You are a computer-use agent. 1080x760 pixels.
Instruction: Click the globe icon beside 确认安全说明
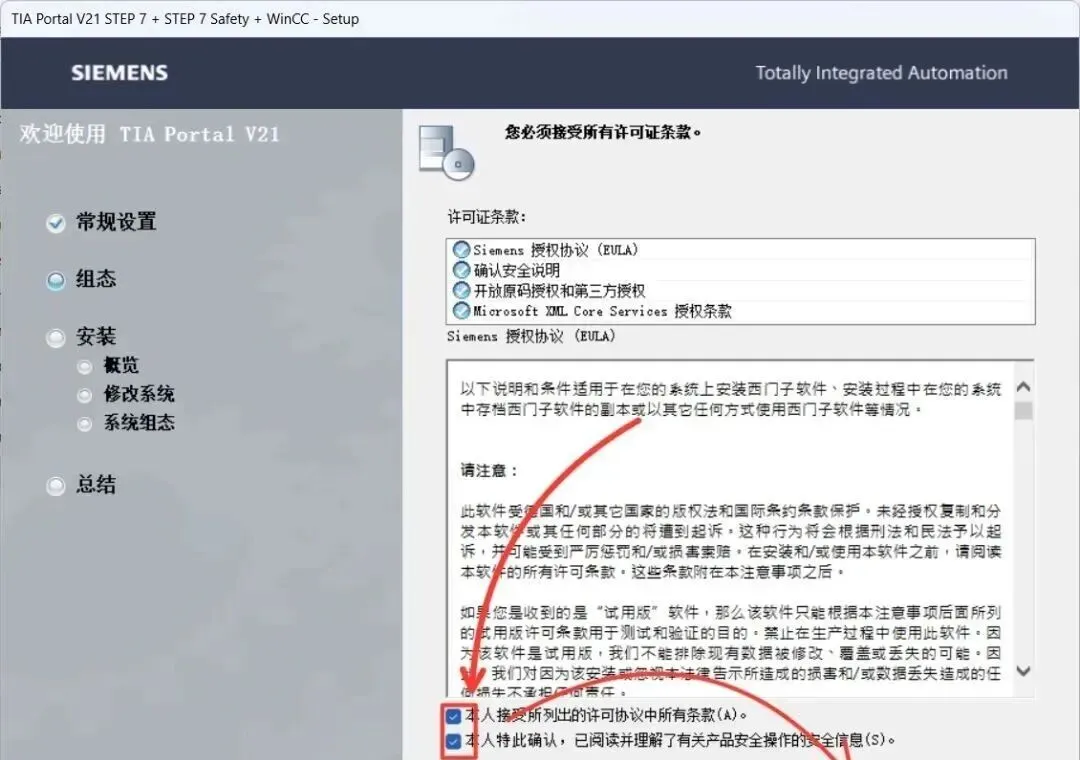461,270
